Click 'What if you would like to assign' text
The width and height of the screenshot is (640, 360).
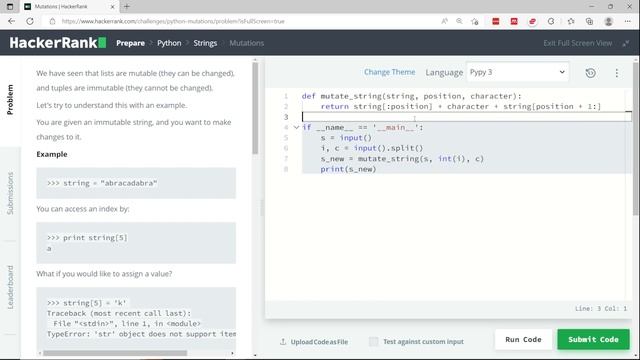pyautogui.click(x=104, y=273)
